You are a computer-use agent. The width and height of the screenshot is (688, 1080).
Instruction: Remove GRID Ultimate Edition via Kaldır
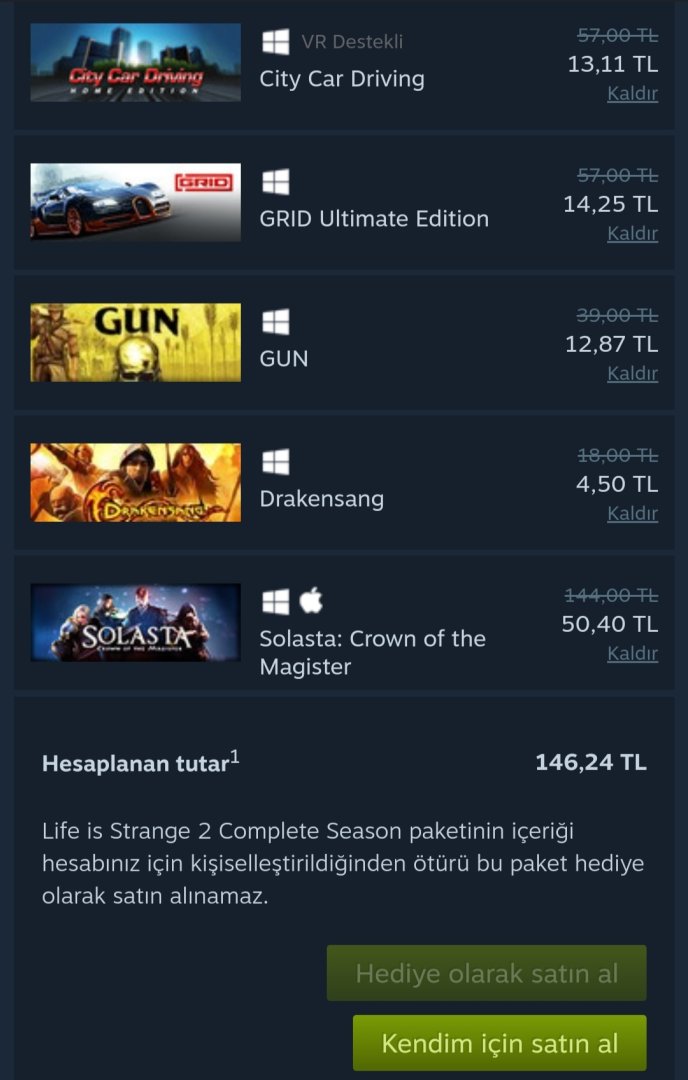632,234
